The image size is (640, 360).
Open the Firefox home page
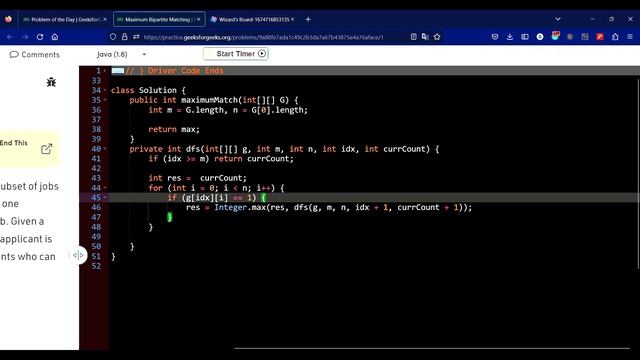(55, 37)
